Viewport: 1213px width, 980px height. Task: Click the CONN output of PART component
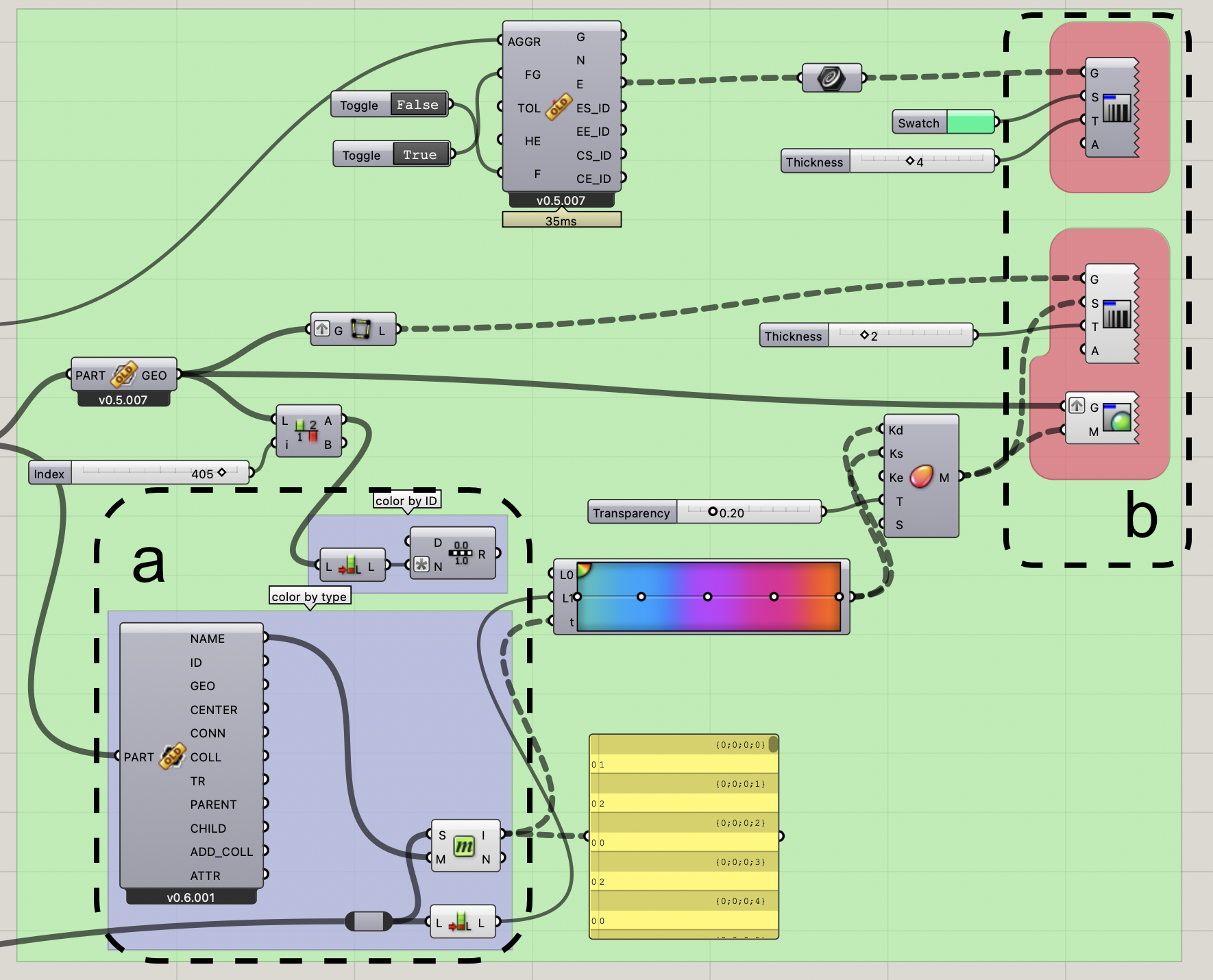coord(208,733)
